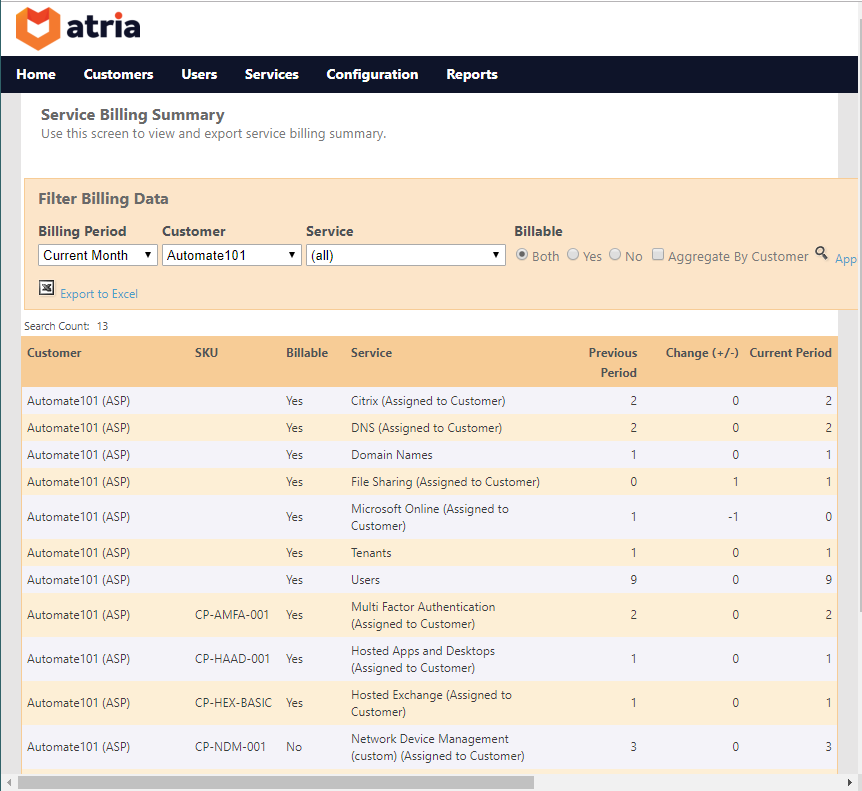The width and height of the screenshot is (862, 791).
Task: Open the Configuration menu
Action: 372,74
